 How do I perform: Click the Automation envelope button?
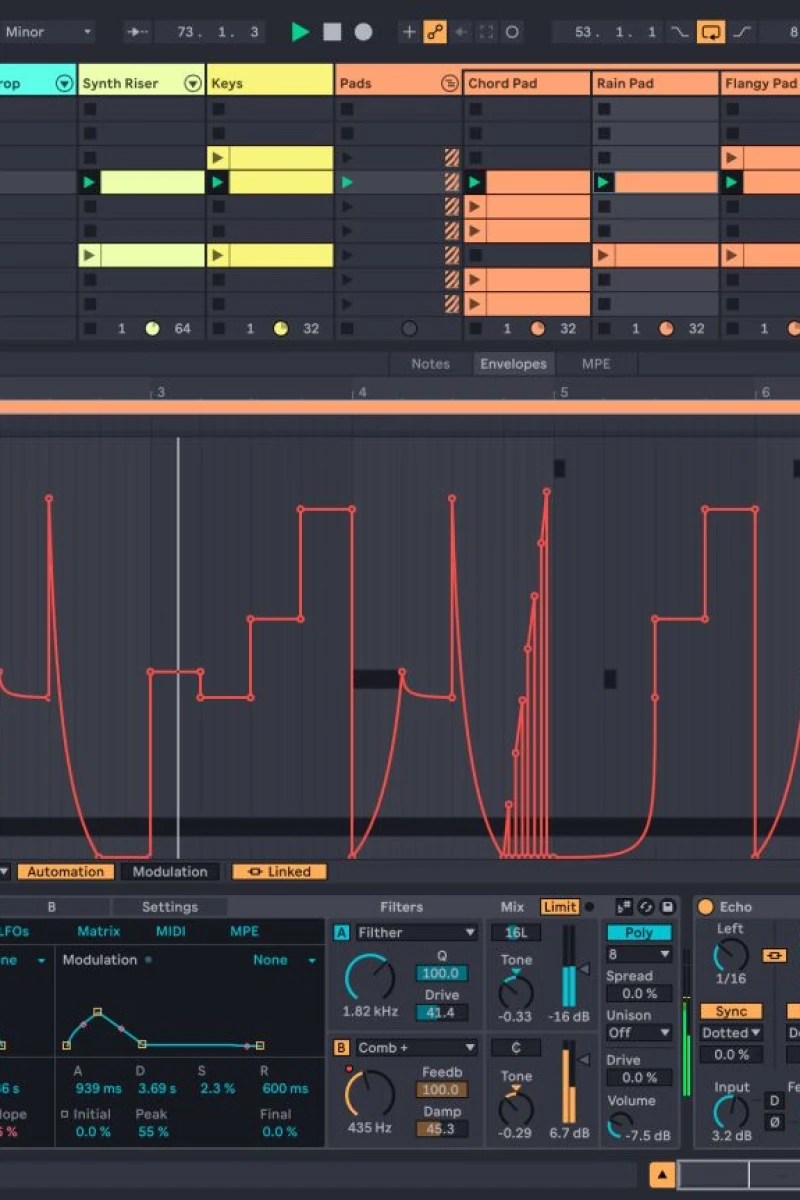[x=66, y=872]
